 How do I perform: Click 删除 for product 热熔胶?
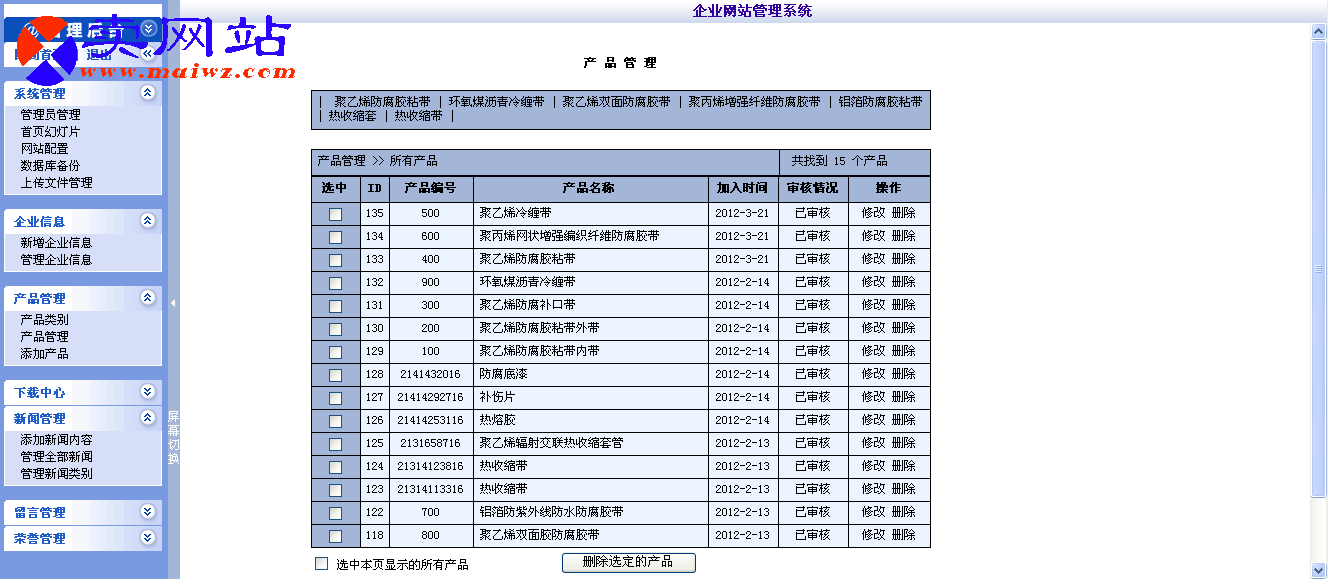[903, 420]
